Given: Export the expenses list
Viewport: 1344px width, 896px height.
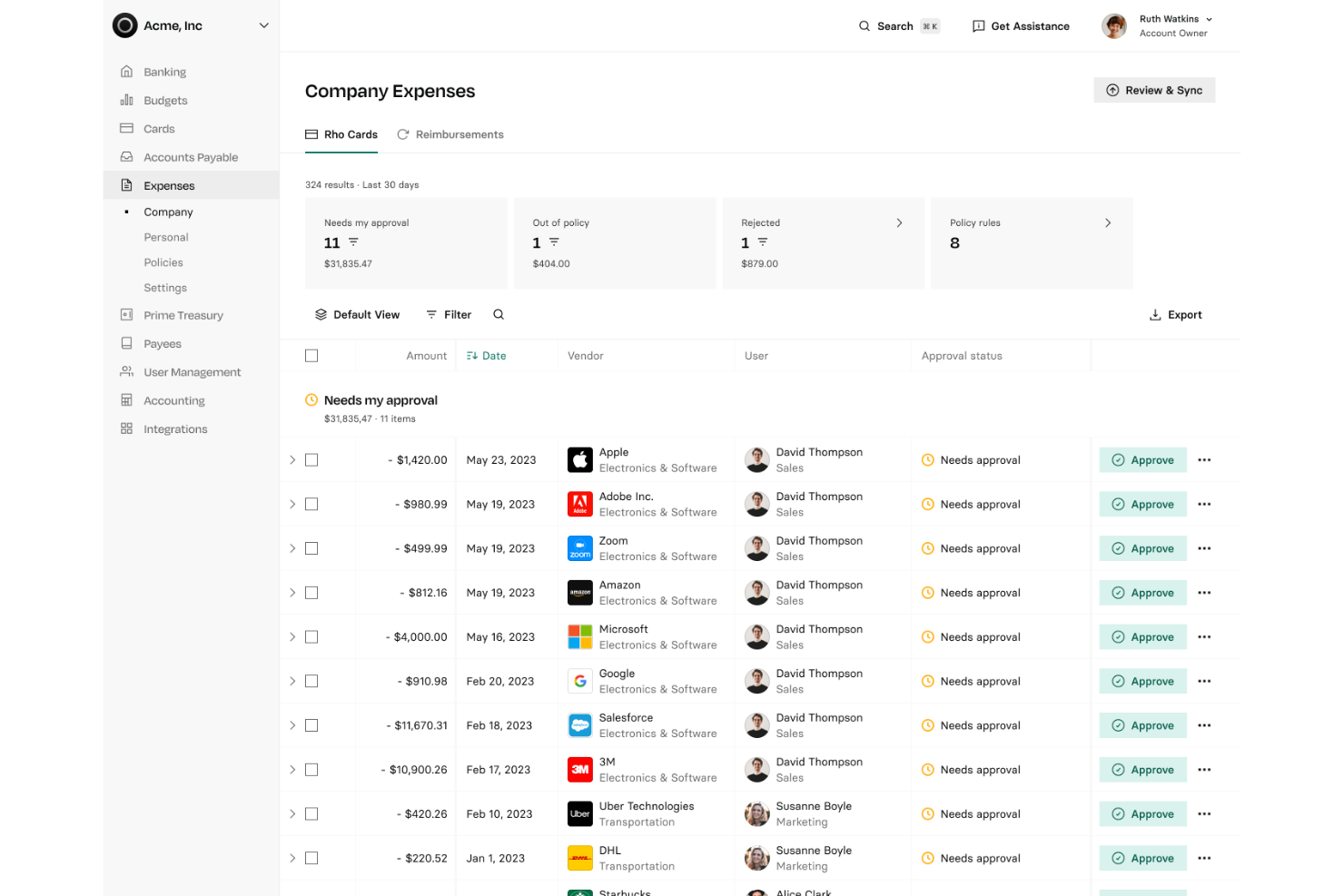Looking at the screenshot, I should (1175, 314).
